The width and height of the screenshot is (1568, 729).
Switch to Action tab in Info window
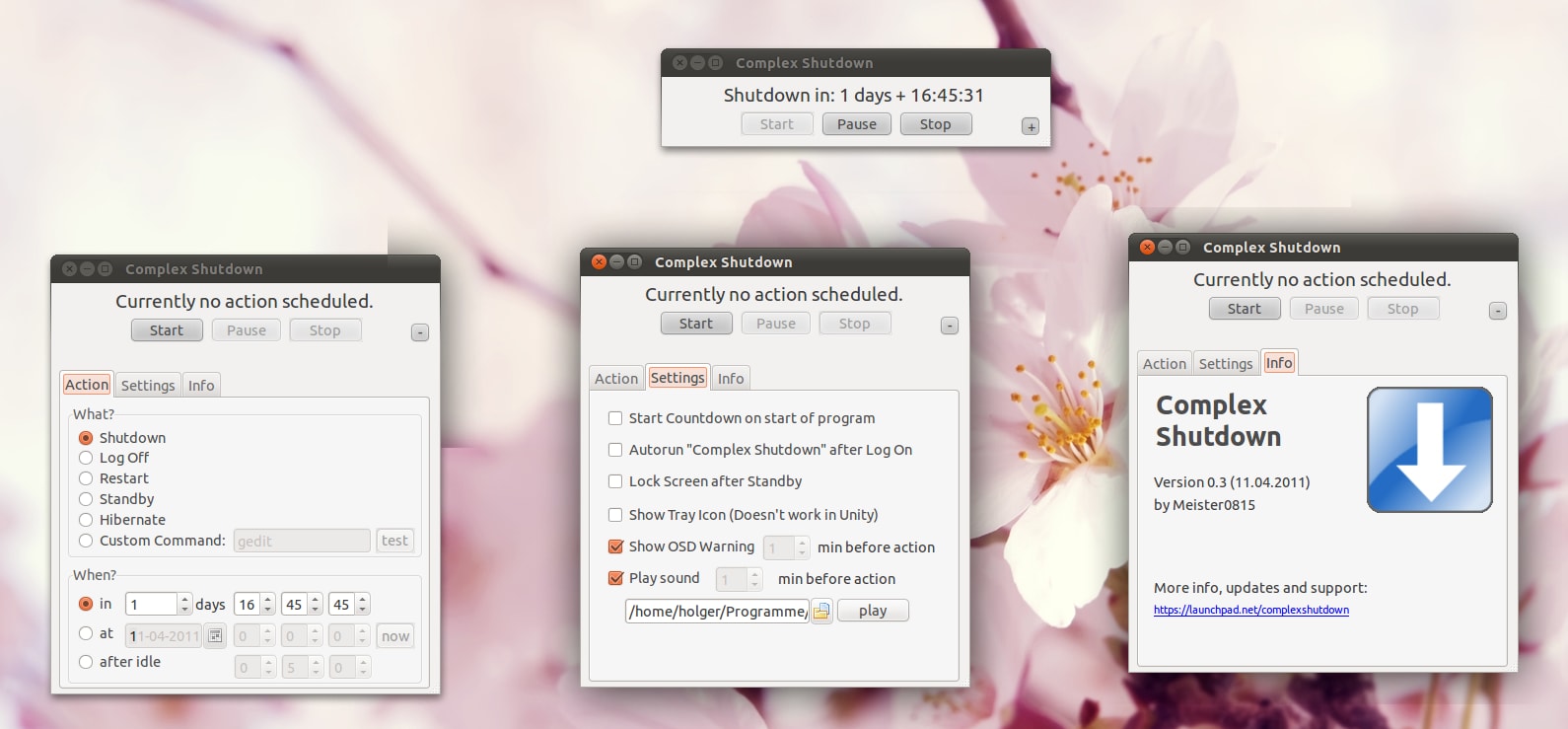1165,364
